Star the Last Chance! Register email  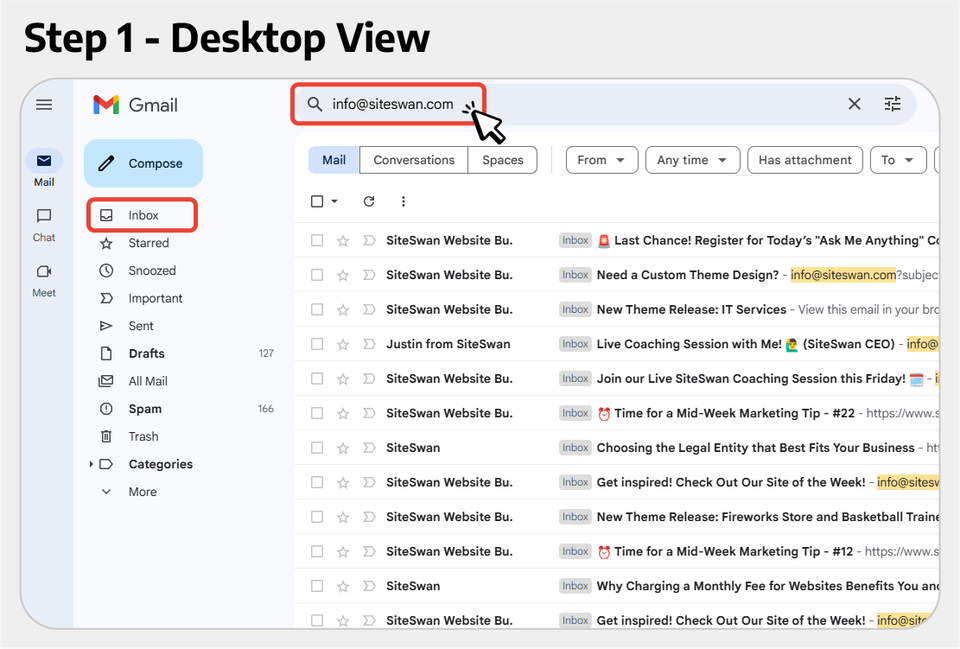point(343,241)
